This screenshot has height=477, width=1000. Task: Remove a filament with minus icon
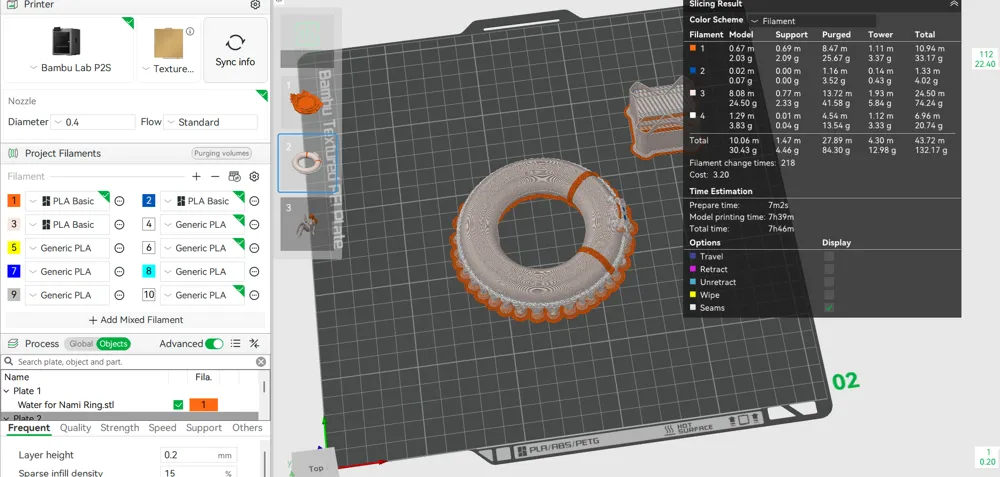pos(215,177)
